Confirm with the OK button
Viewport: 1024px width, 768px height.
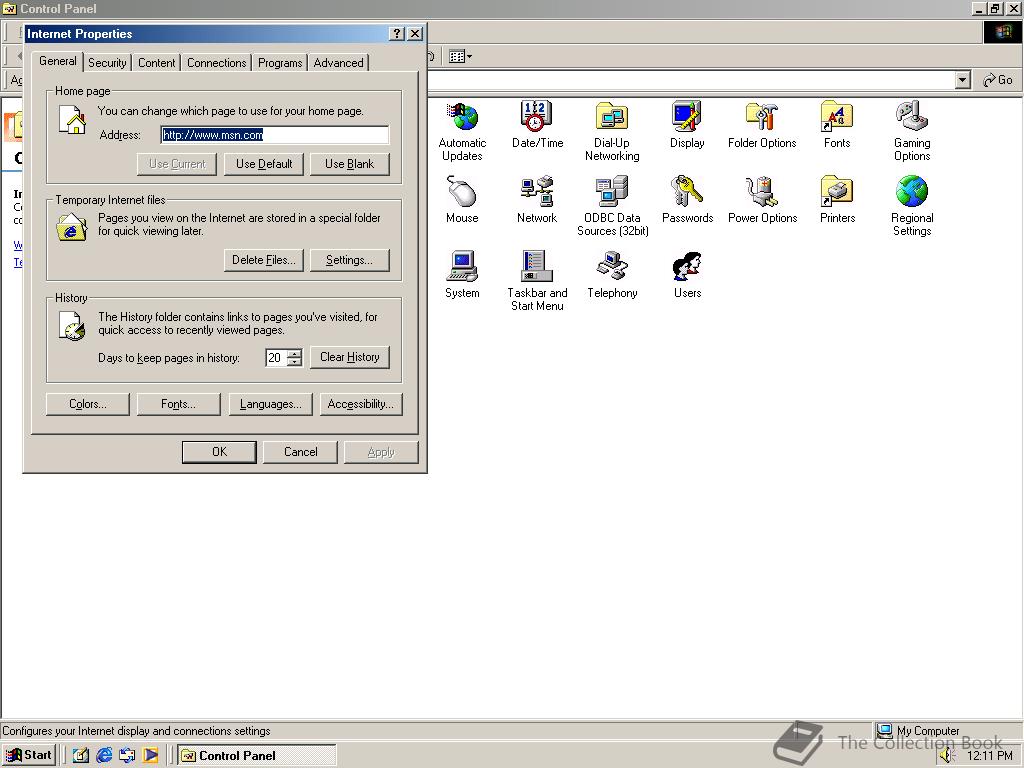(219, 452)
